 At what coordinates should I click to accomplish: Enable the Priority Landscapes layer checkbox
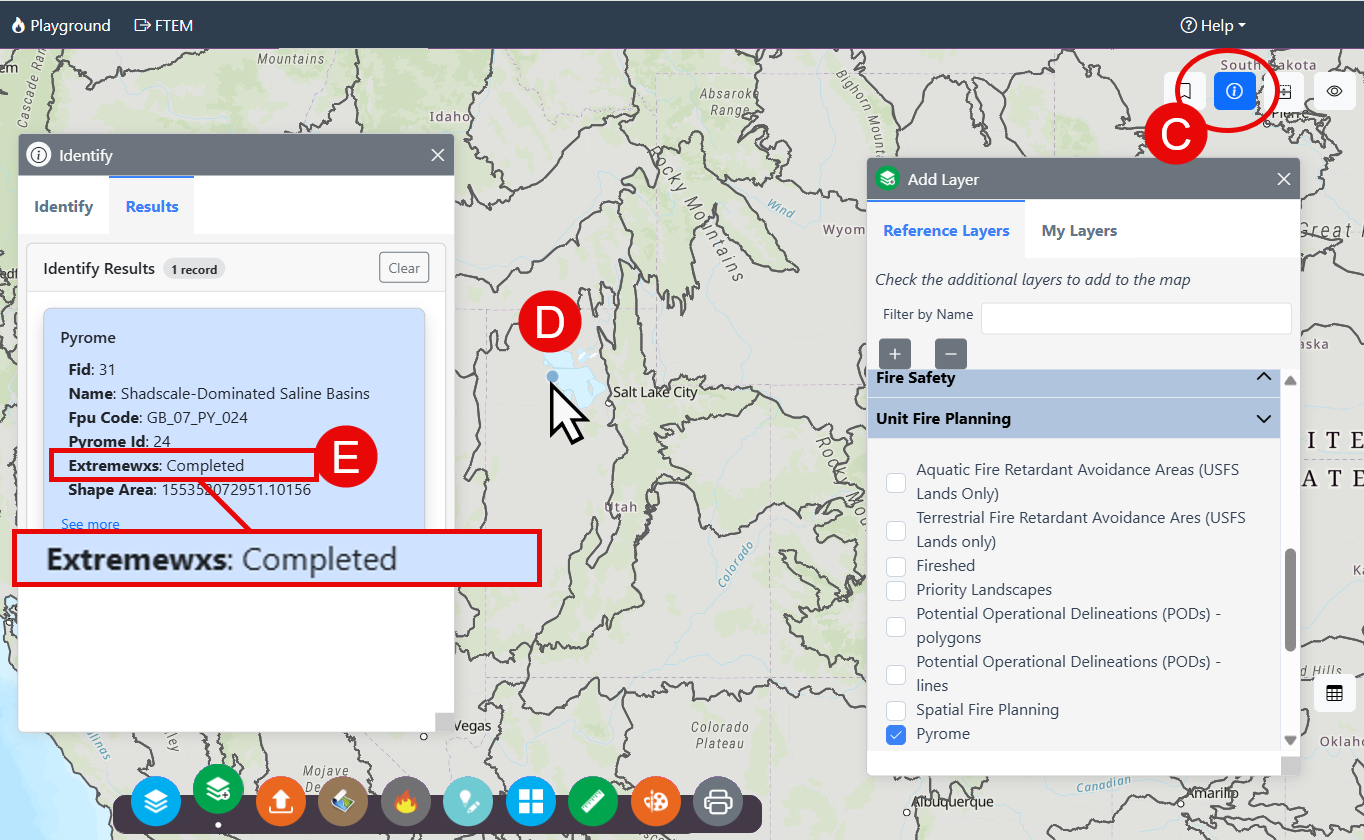896,590
